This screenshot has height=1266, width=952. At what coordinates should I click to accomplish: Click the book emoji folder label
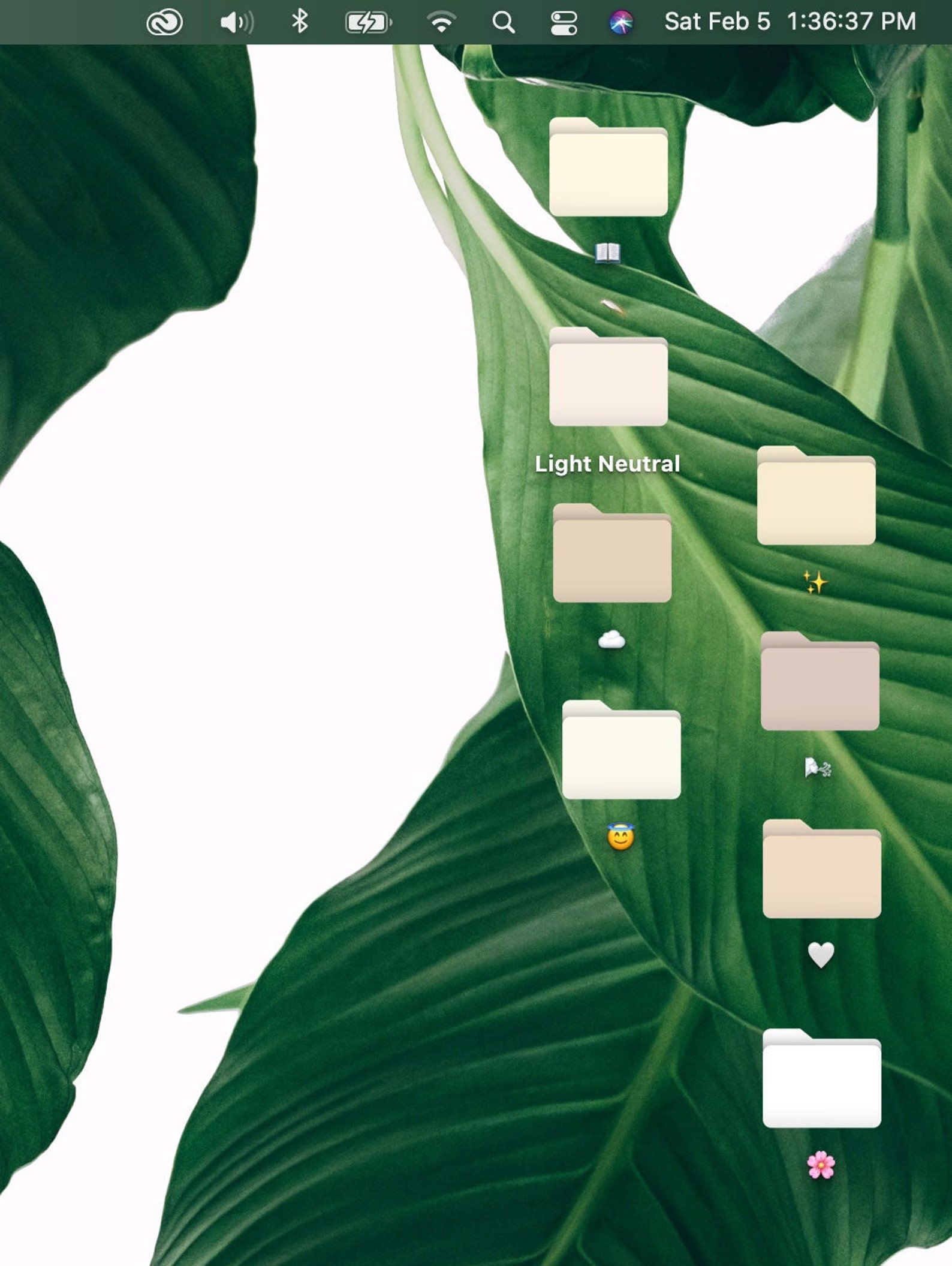[x=607, y=253]
